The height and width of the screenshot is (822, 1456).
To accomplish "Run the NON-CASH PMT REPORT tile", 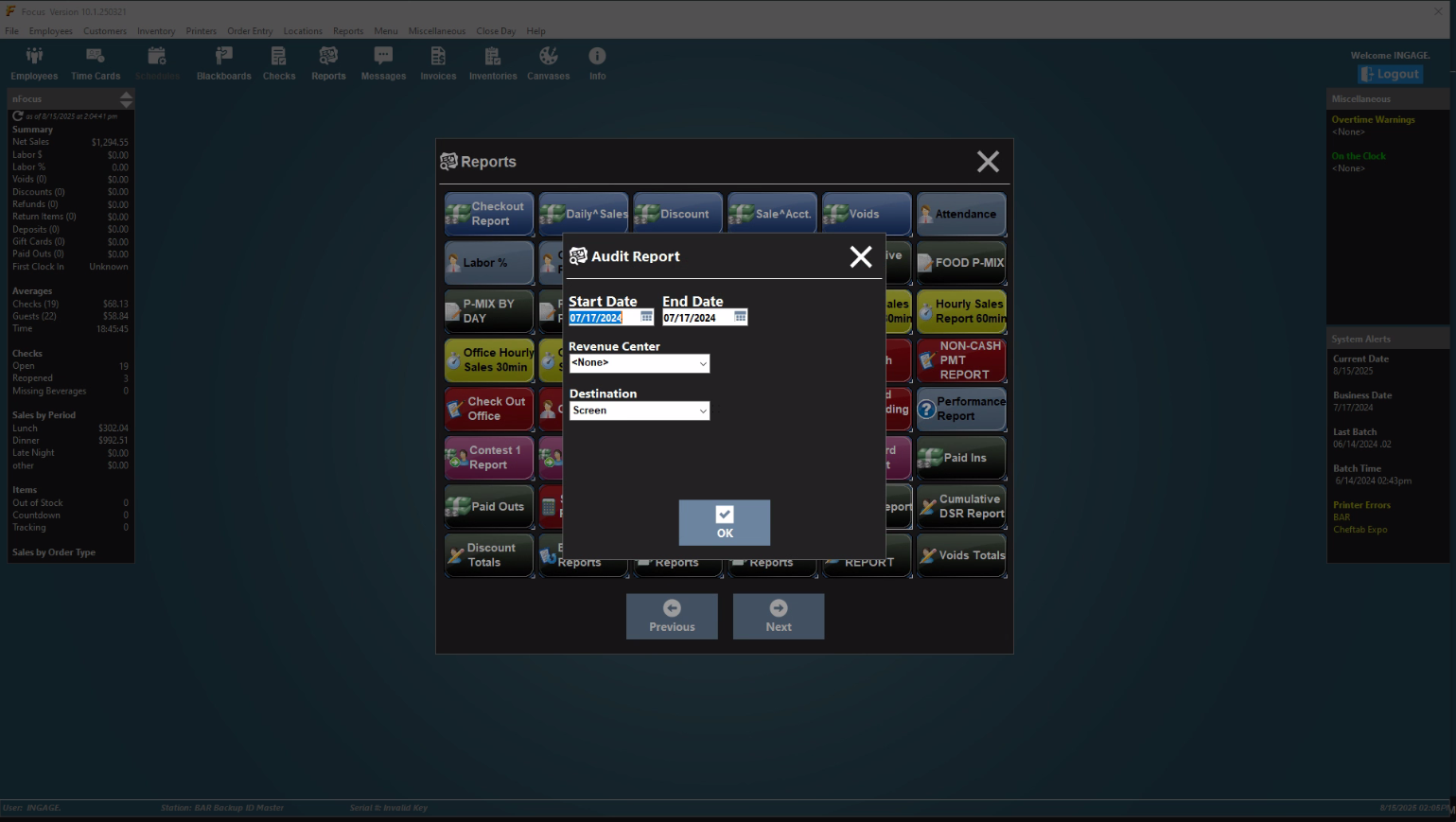I will pyautogui.click(x=961, y=360).
